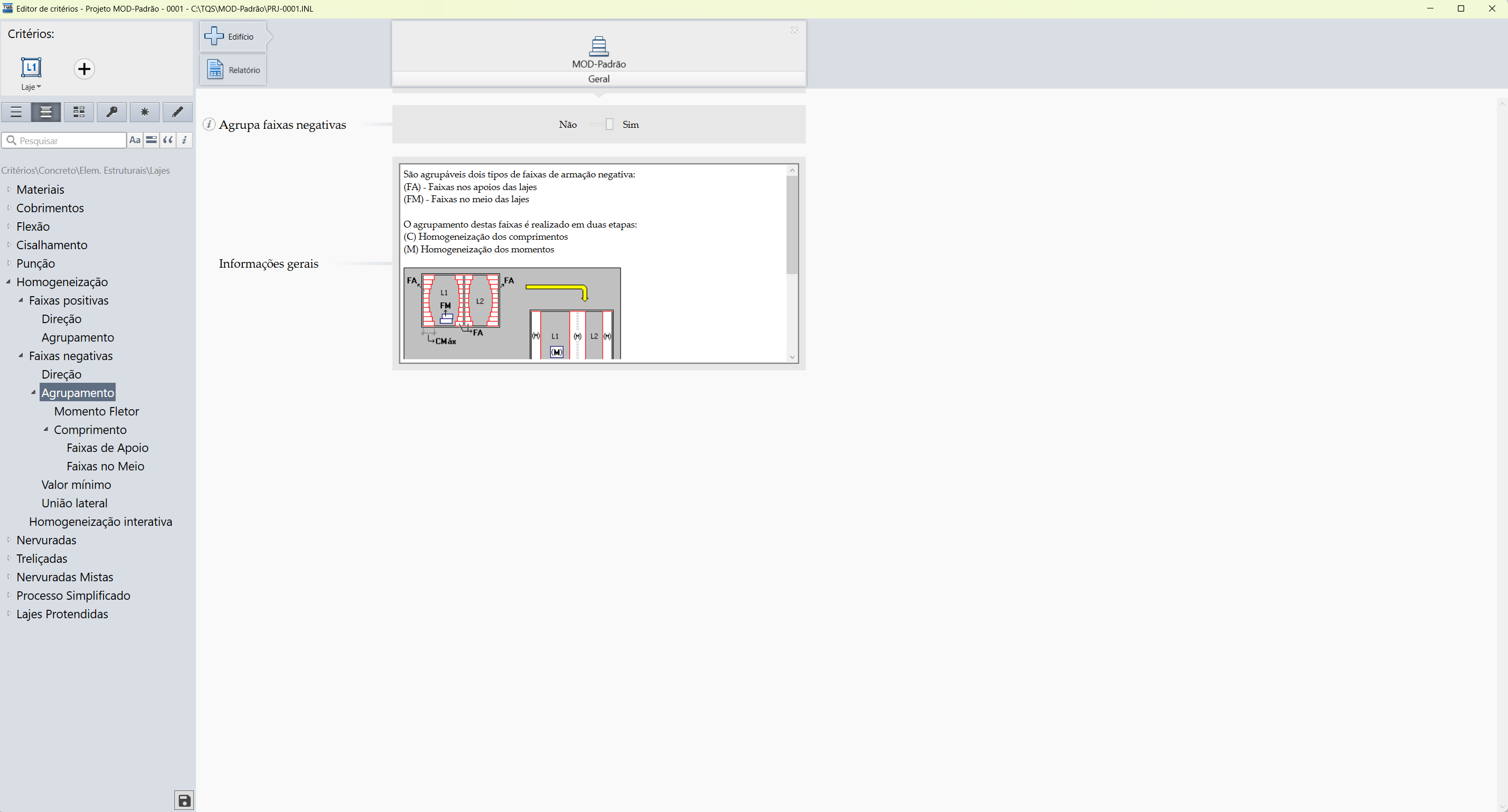Click the info box scroll up arrow
This screenshot has height=812, width=1508.
pyautogui.click(x=792, y=170)
